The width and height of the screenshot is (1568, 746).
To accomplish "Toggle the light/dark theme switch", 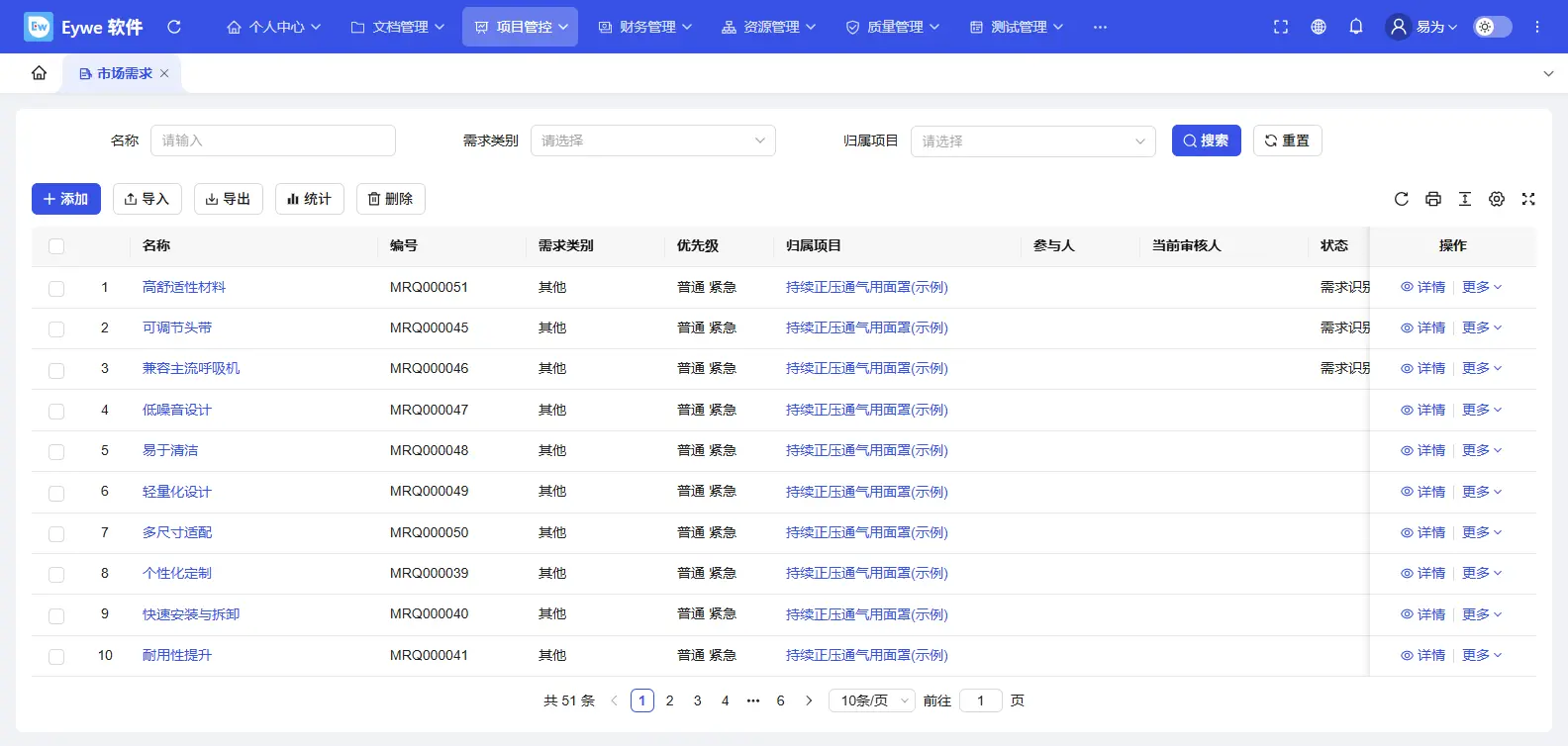I will coord(1493,27).
